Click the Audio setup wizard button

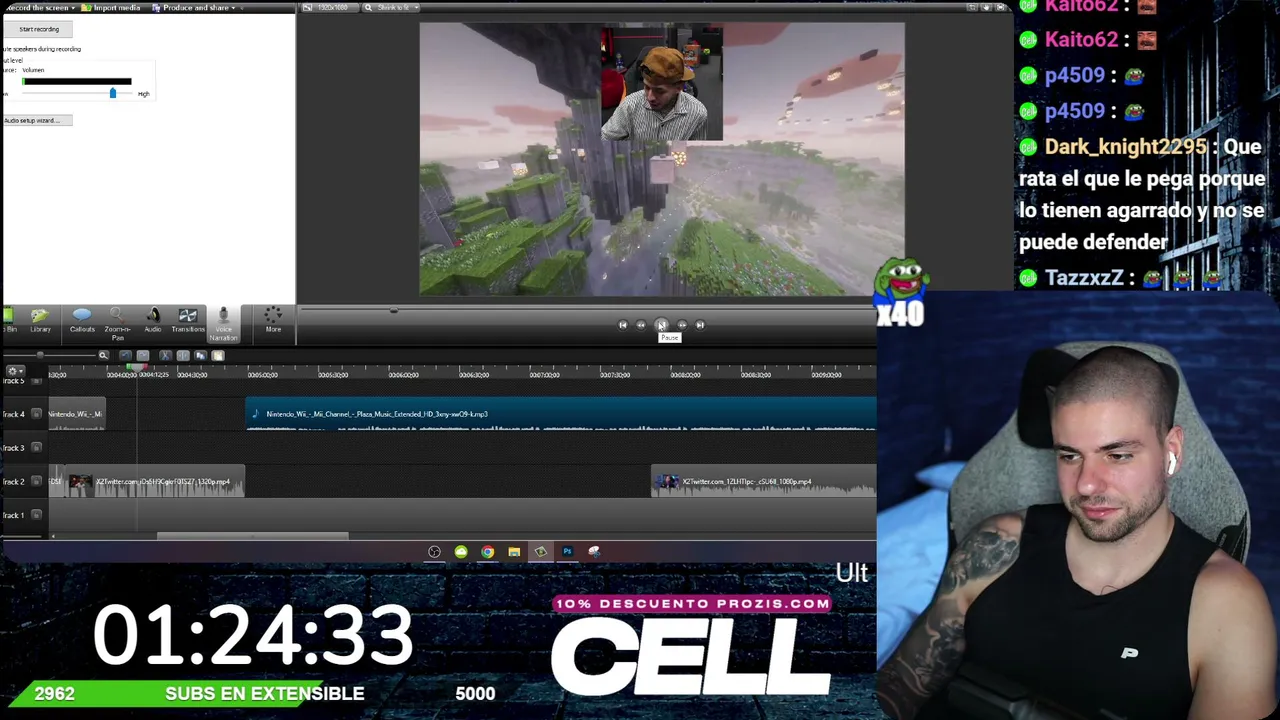click(37, 121)
